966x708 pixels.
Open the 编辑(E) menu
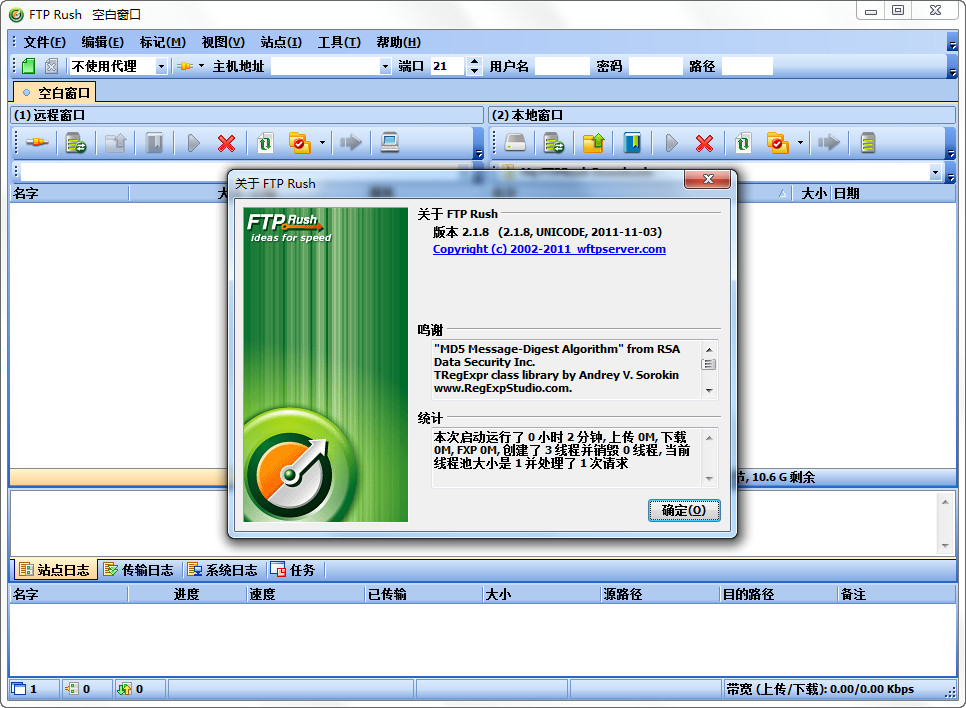102,42
